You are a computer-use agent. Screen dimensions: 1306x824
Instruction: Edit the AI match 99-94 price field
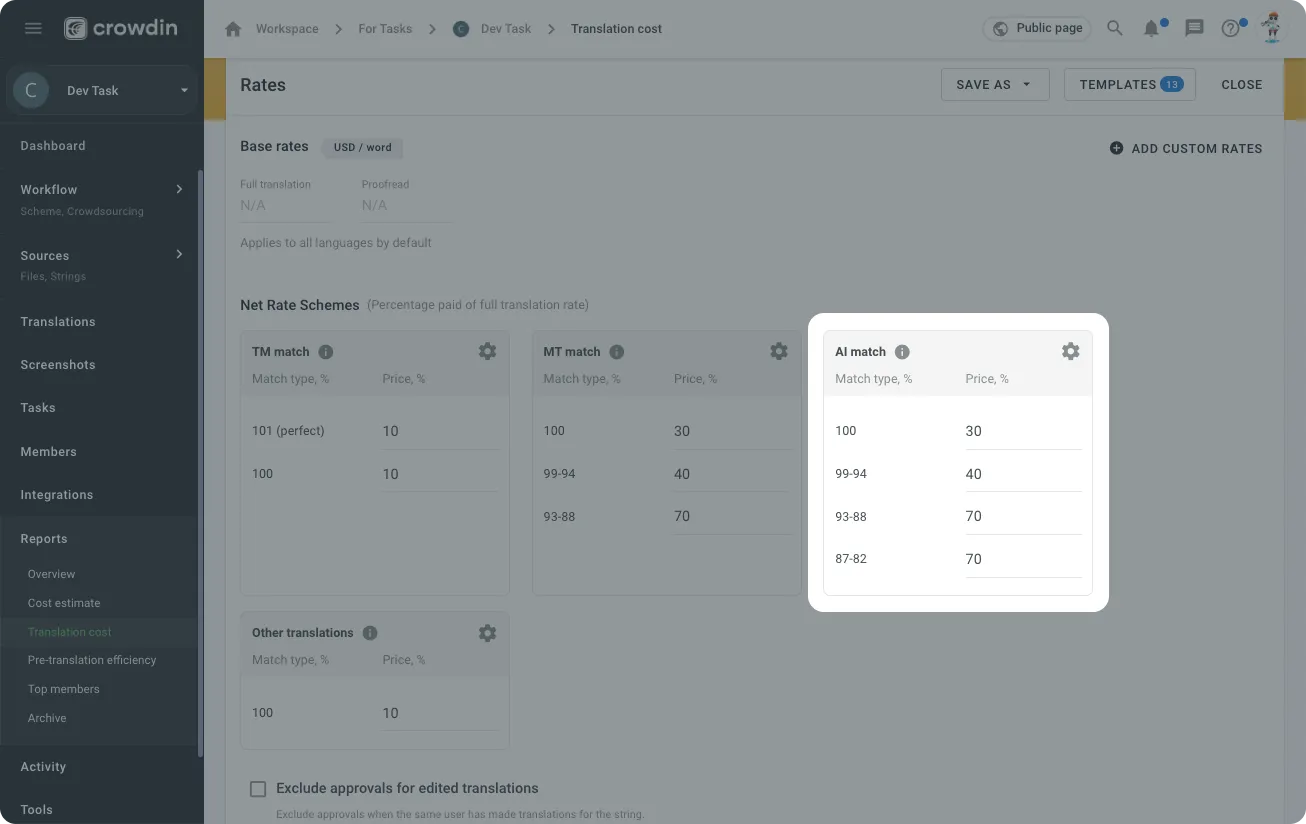1022,475
